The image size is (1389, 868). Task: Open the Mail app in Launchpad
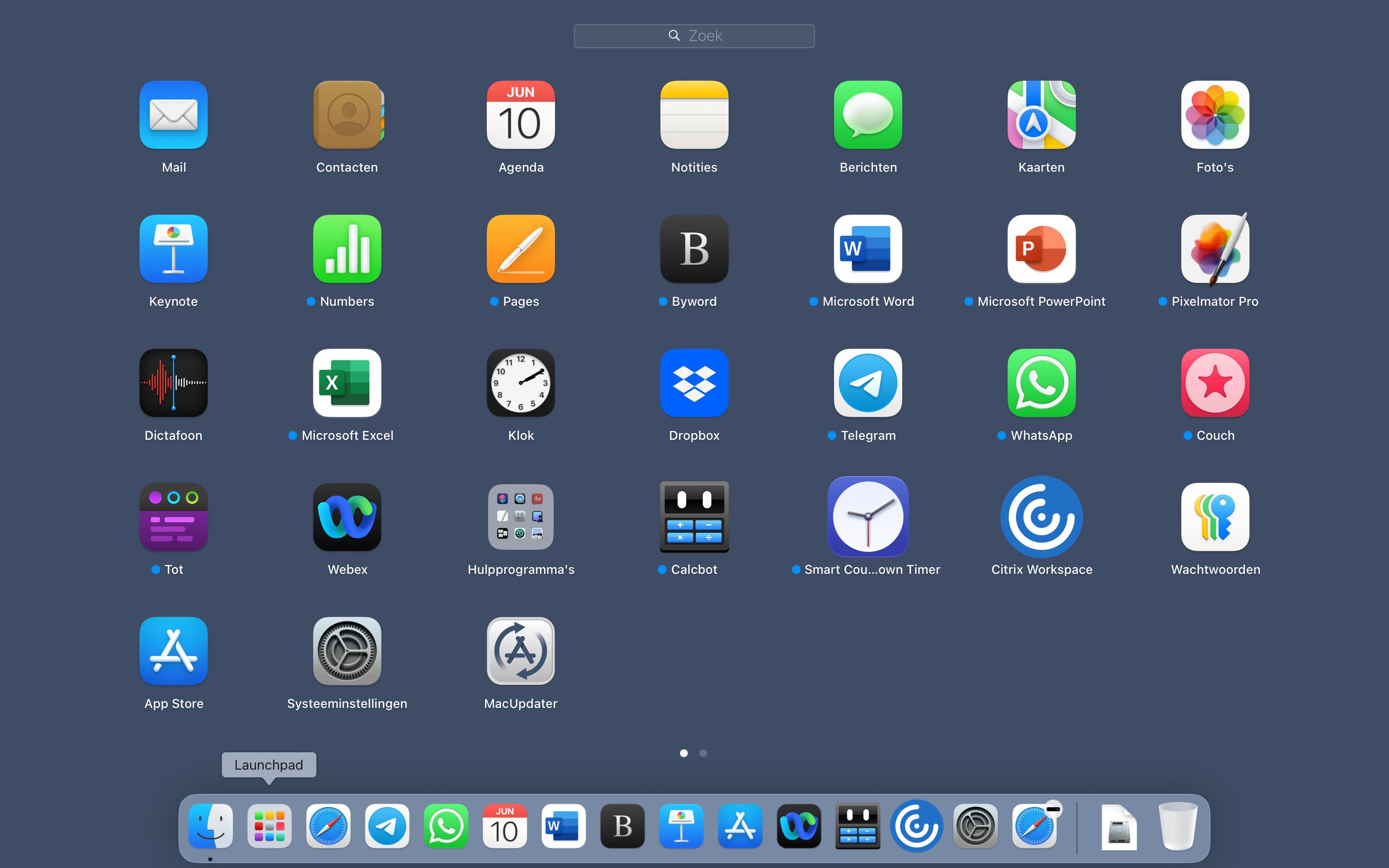pos(173,115)
